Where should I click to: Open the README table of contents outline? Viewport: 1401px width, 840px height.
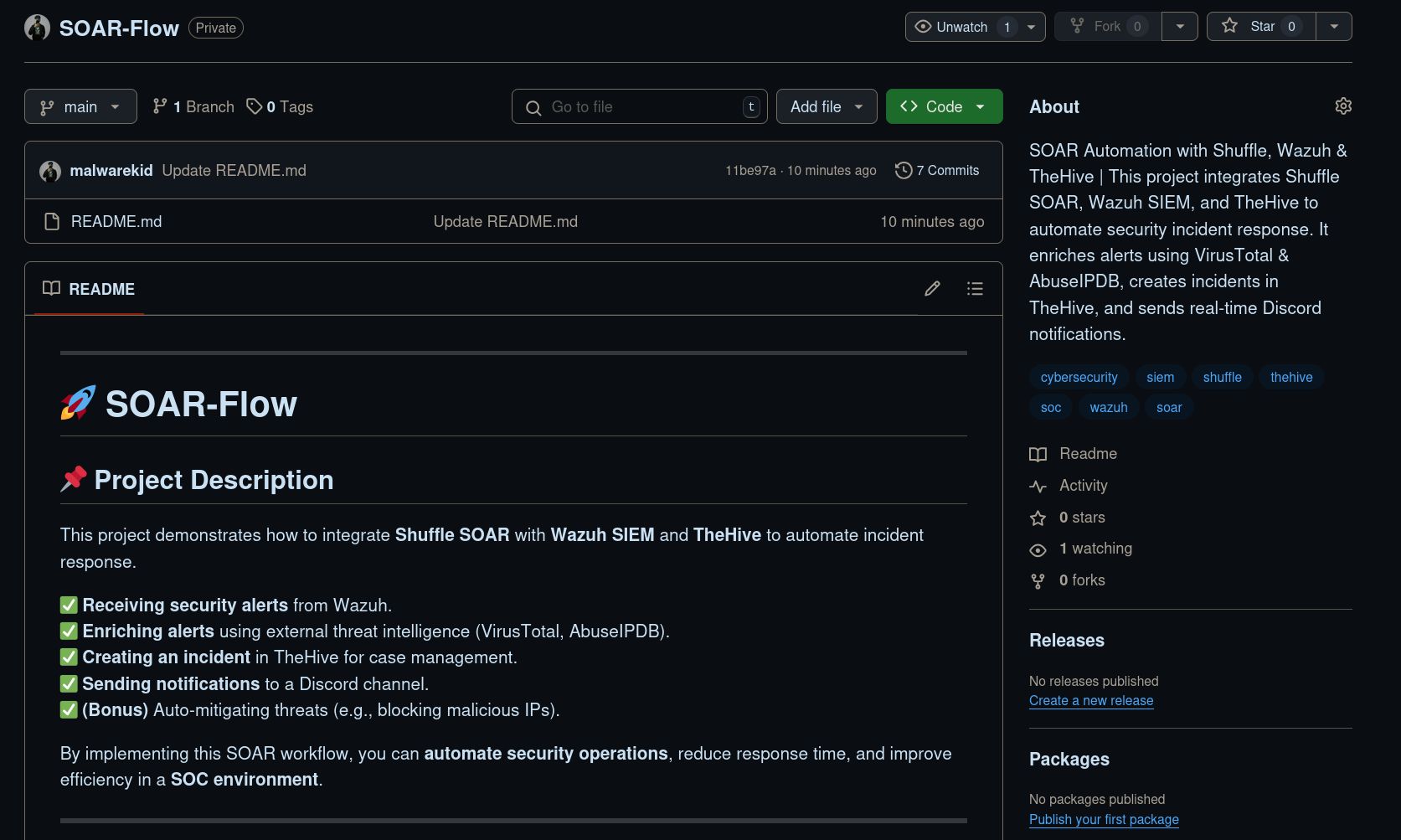[974, 288]
